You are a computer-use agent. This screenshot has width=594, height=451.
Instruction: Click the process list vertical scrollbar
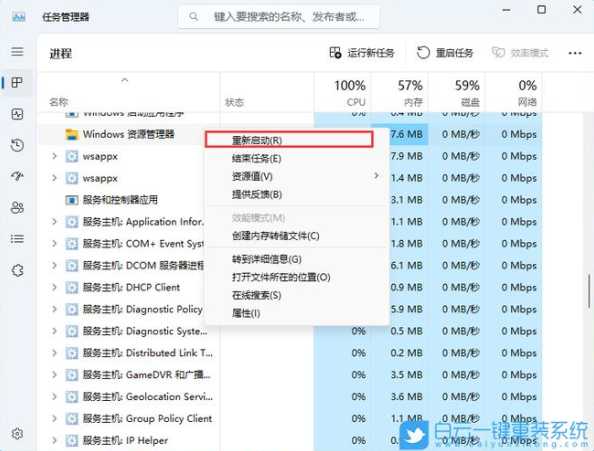589,291
